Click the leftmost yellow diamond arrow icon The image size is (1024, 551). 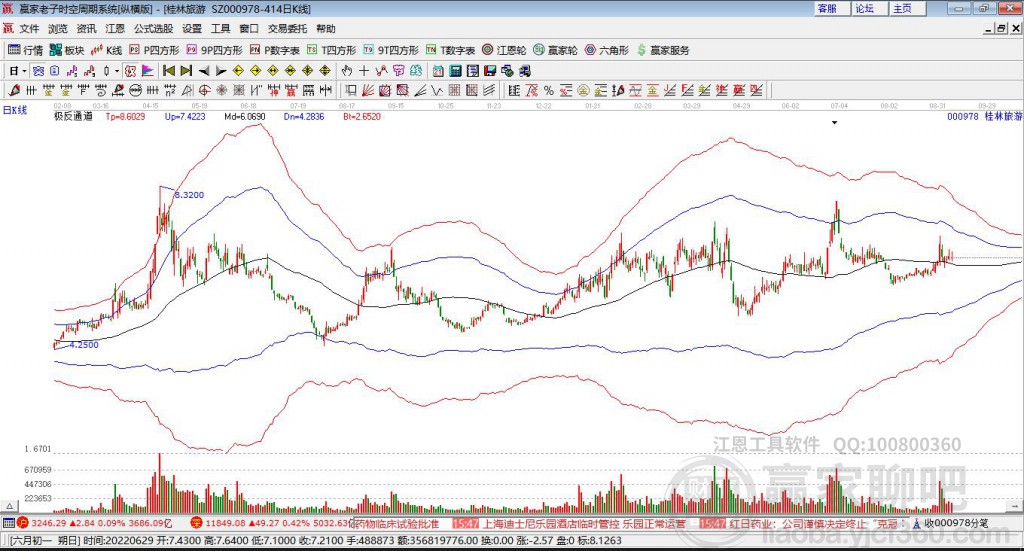click(238, 71)
